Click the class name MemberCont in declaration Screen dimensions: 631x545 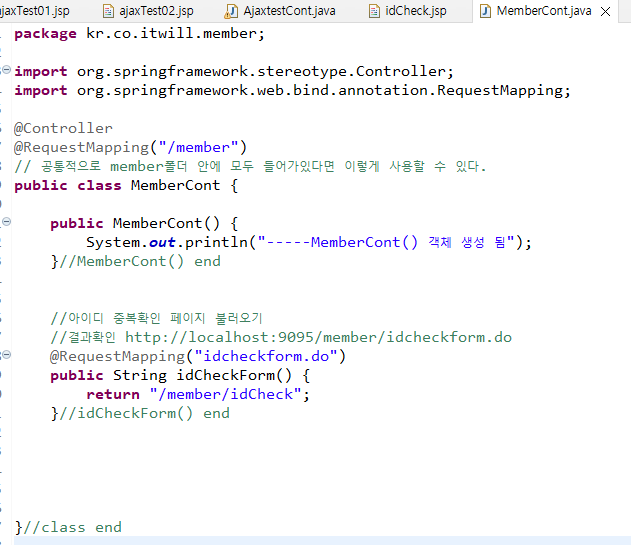pyautogui.click(x=175, y=186)
